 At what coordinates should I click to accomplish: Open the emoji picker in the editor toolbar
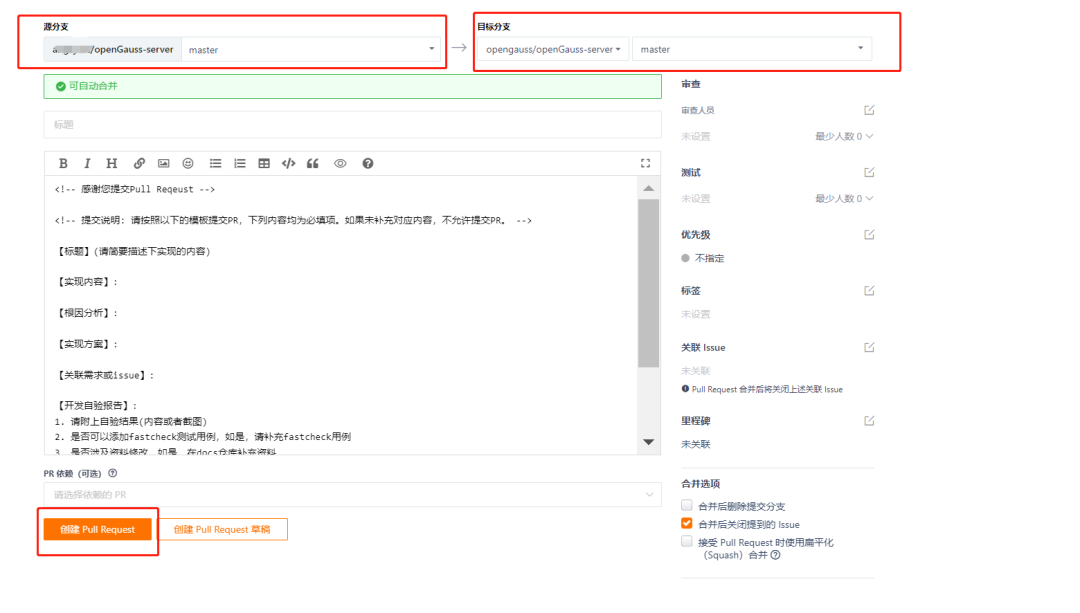[x=188, y=163]
